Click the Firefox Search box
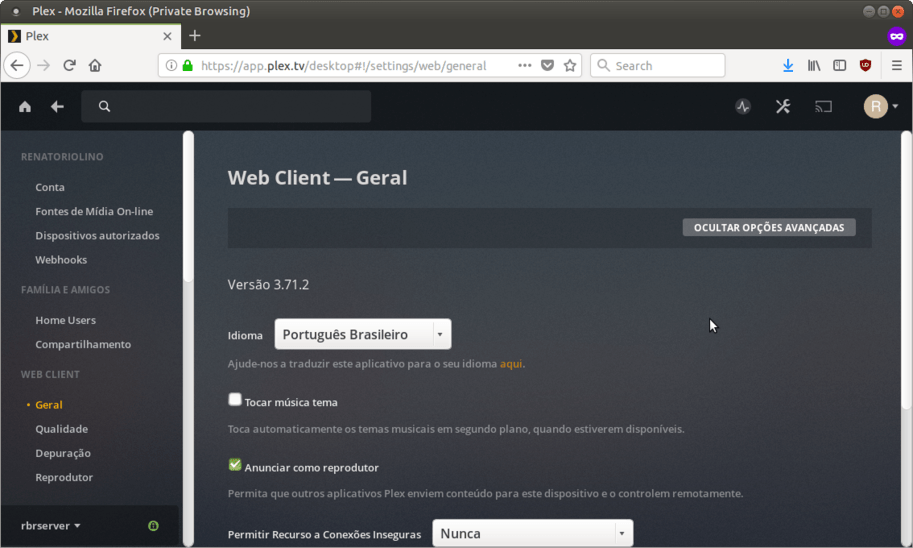This screenshot has width=913, height=548. coord(658,65)
